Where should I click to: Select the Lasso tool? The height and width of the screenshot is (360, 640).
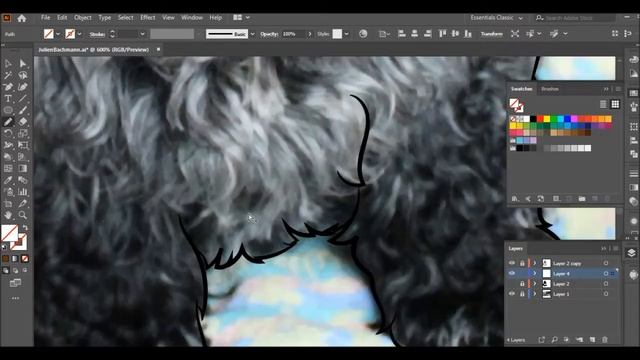tap(23, 75)
